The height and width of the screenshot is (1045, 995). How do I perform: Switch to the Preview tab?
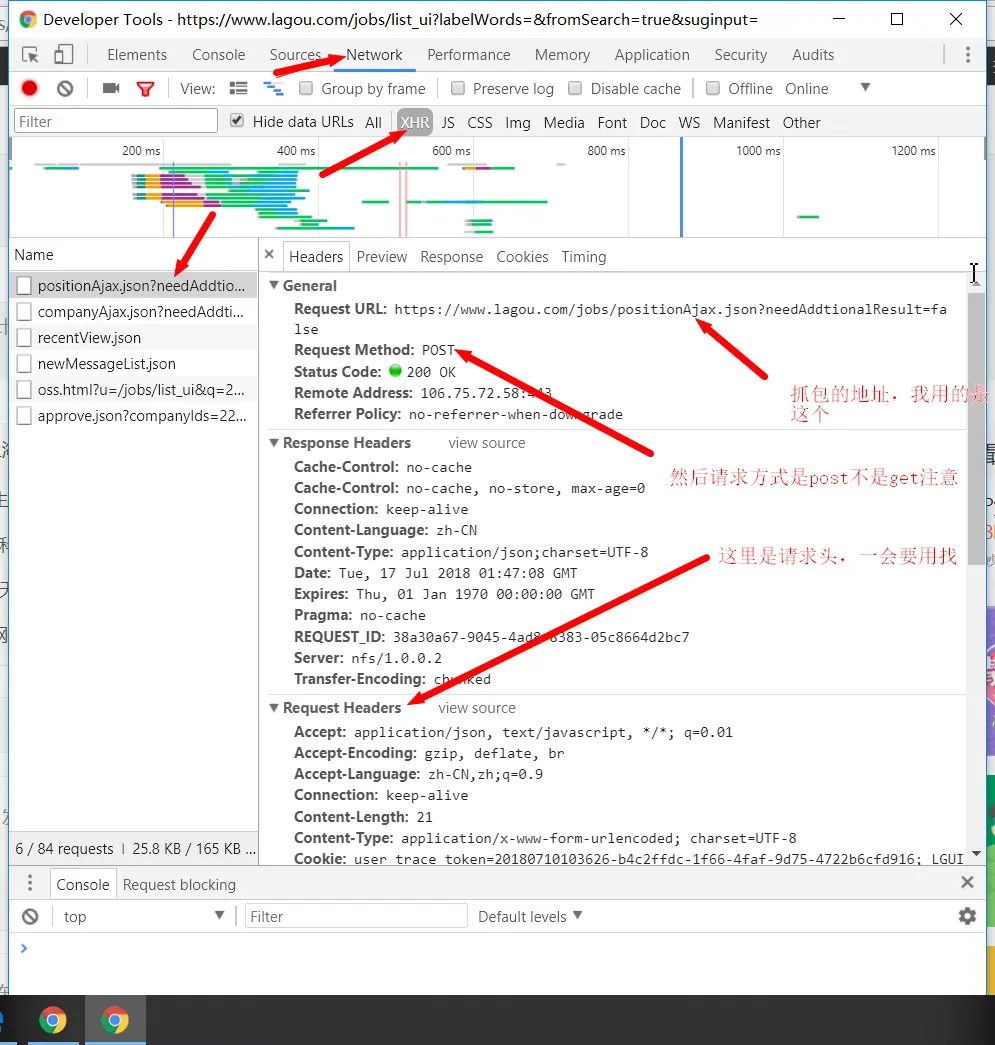381,257
